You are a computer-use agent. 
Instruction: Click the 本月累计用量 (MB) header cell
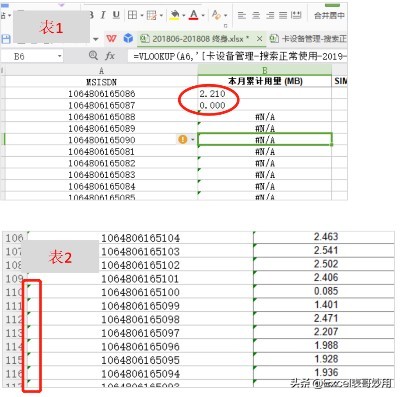[265, 81]
